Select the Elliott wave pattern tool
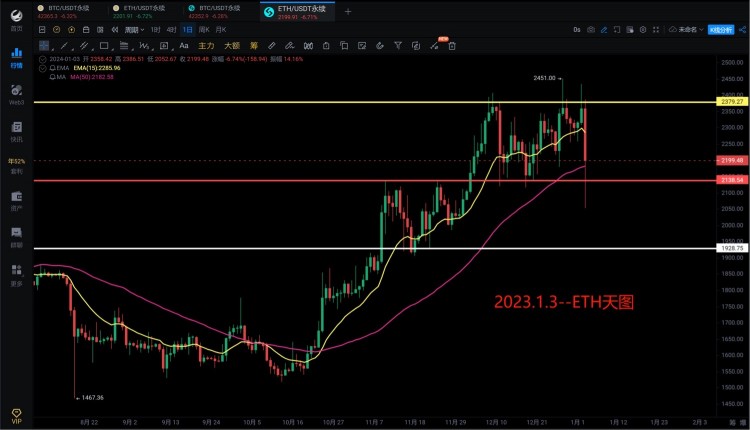 pyautogui.click(x=144, y=46)
